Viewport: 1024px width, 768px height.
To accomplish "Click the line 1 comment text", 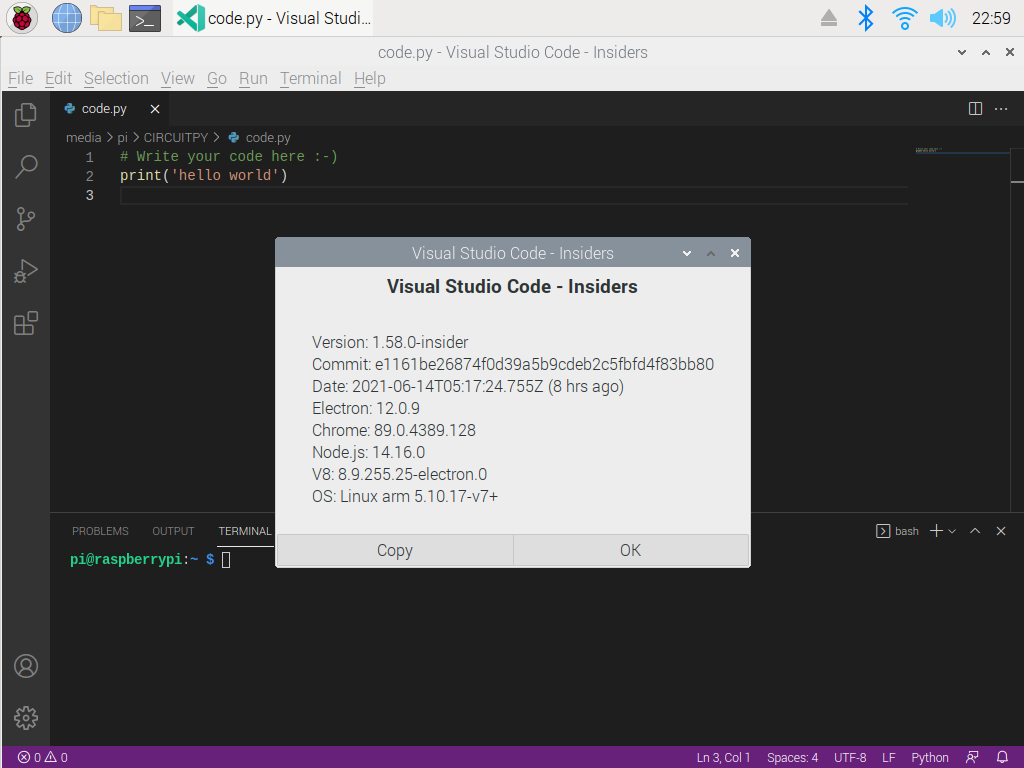I will 229,156.
